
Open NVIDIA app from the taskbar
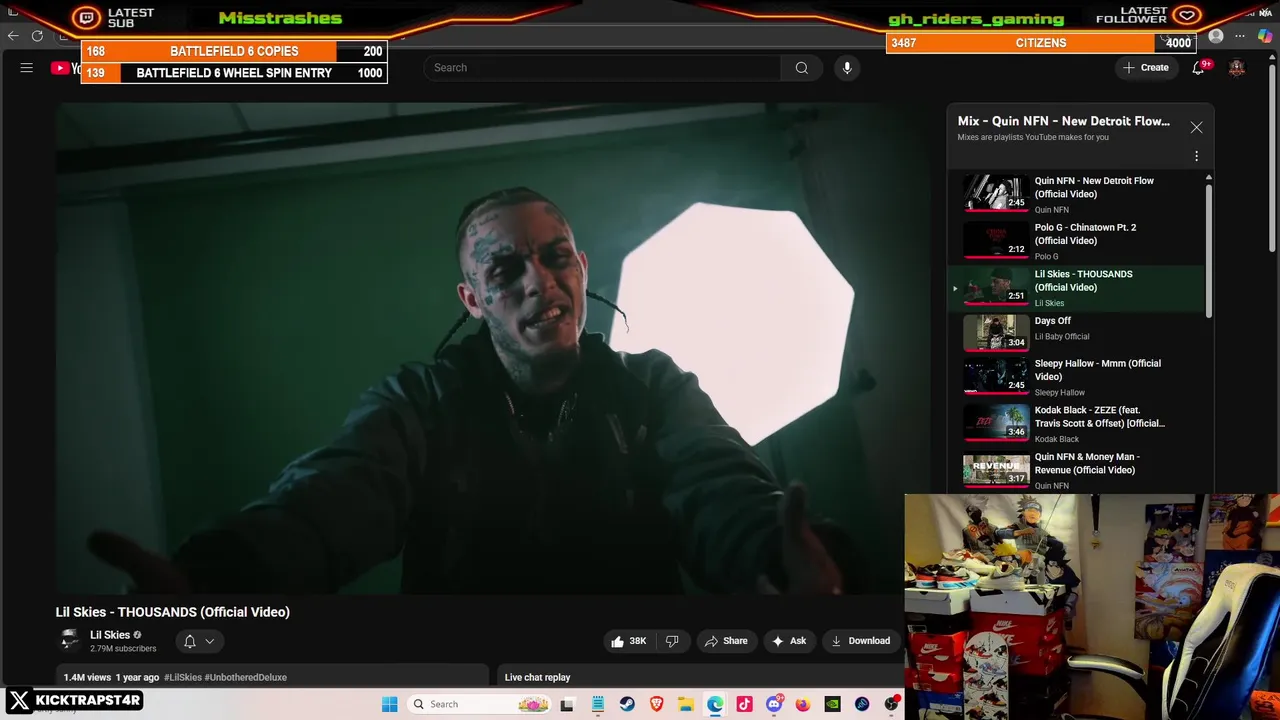(832, 704)
